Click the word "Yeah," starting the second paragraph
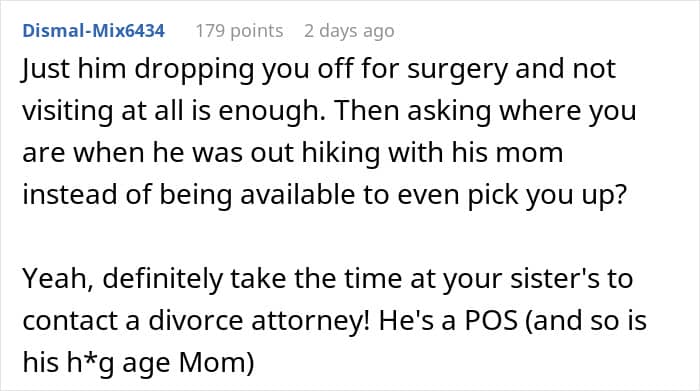Screen dimensions: 700x391 (x=58, y=279)
